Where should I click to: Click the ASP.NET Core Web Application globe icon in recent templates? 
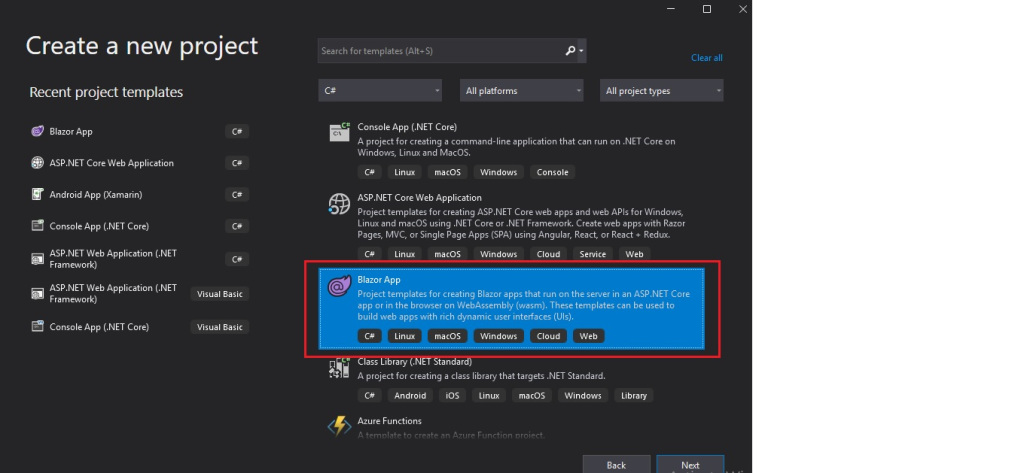coord(38,163)
